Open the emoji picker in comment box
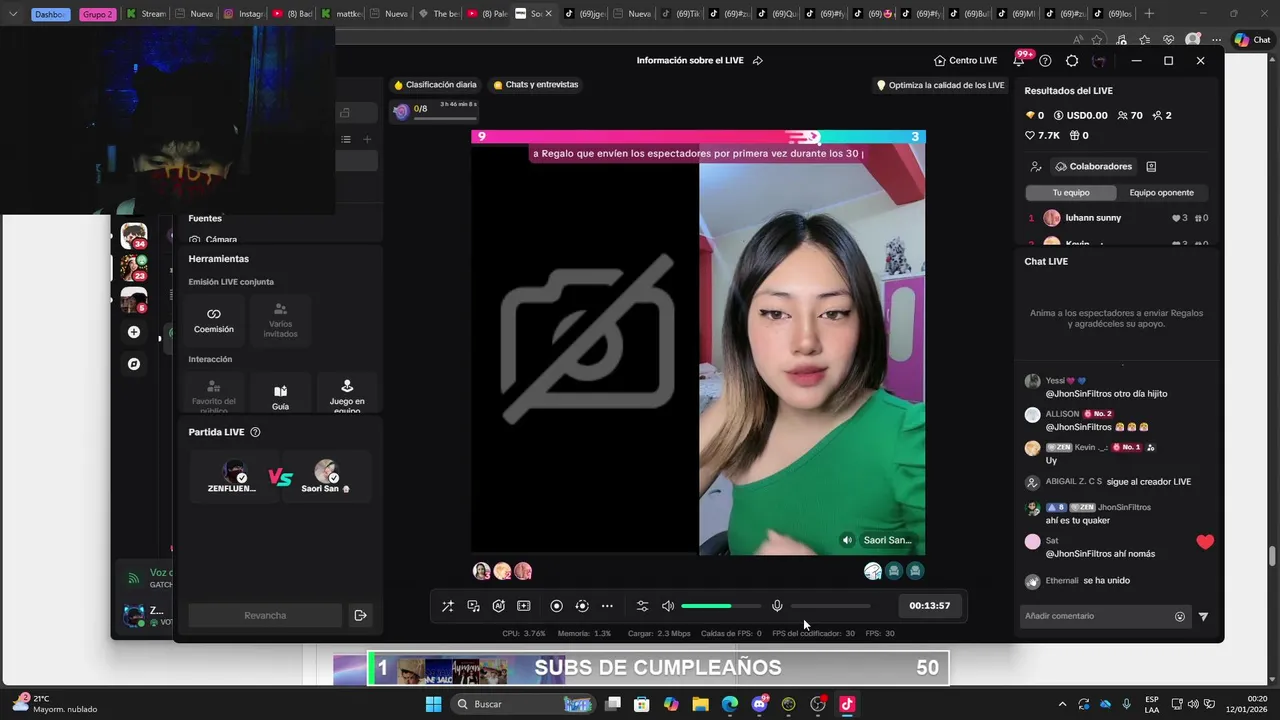Viewport: 1280px width, 720px height. (1180, 617)
